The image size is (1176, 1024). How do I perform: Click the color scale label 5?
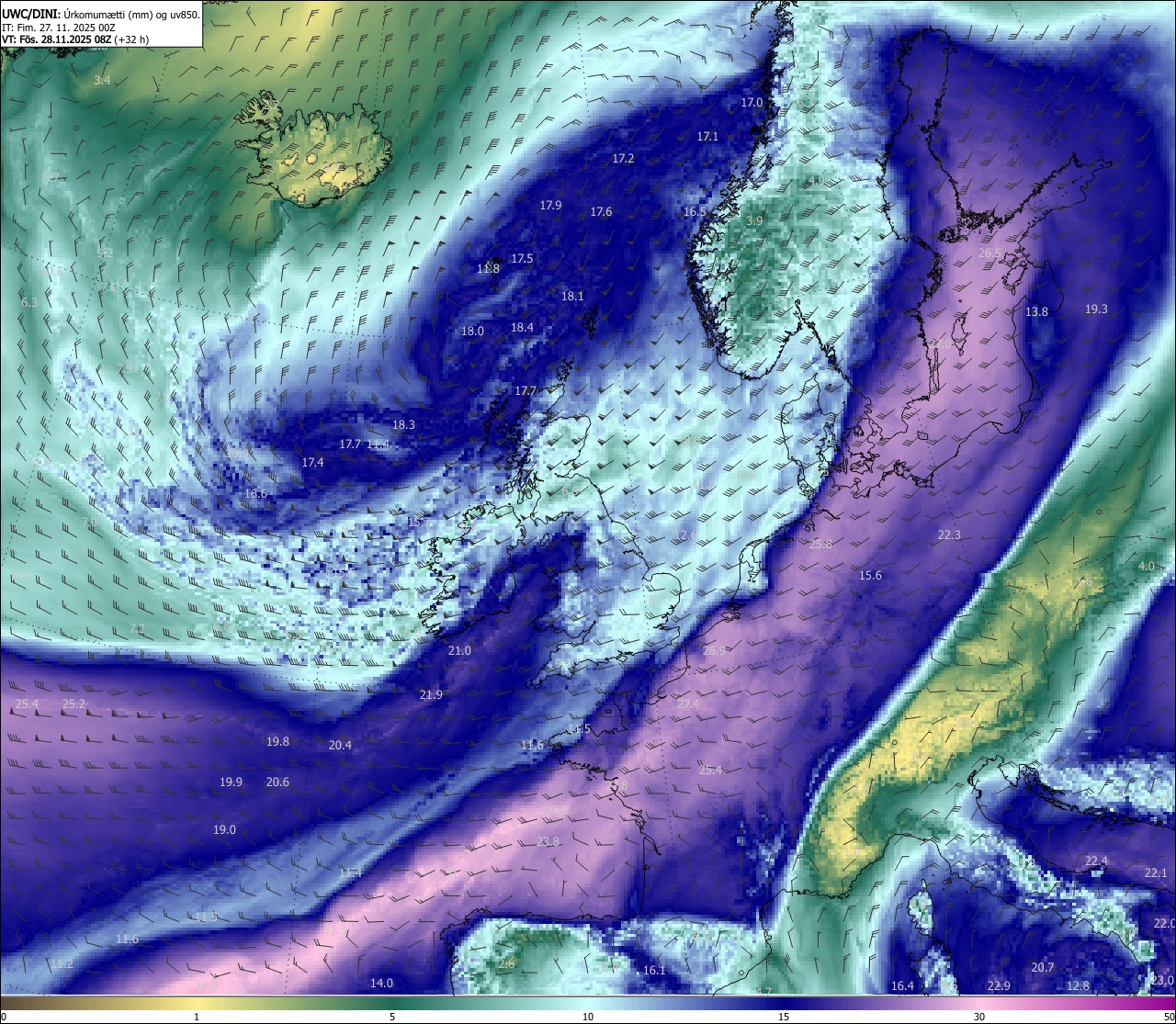pos(392,1017)
